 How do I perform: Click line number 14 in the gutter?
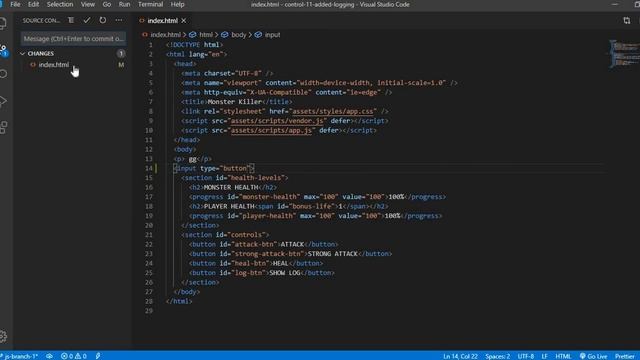(149, 168)
